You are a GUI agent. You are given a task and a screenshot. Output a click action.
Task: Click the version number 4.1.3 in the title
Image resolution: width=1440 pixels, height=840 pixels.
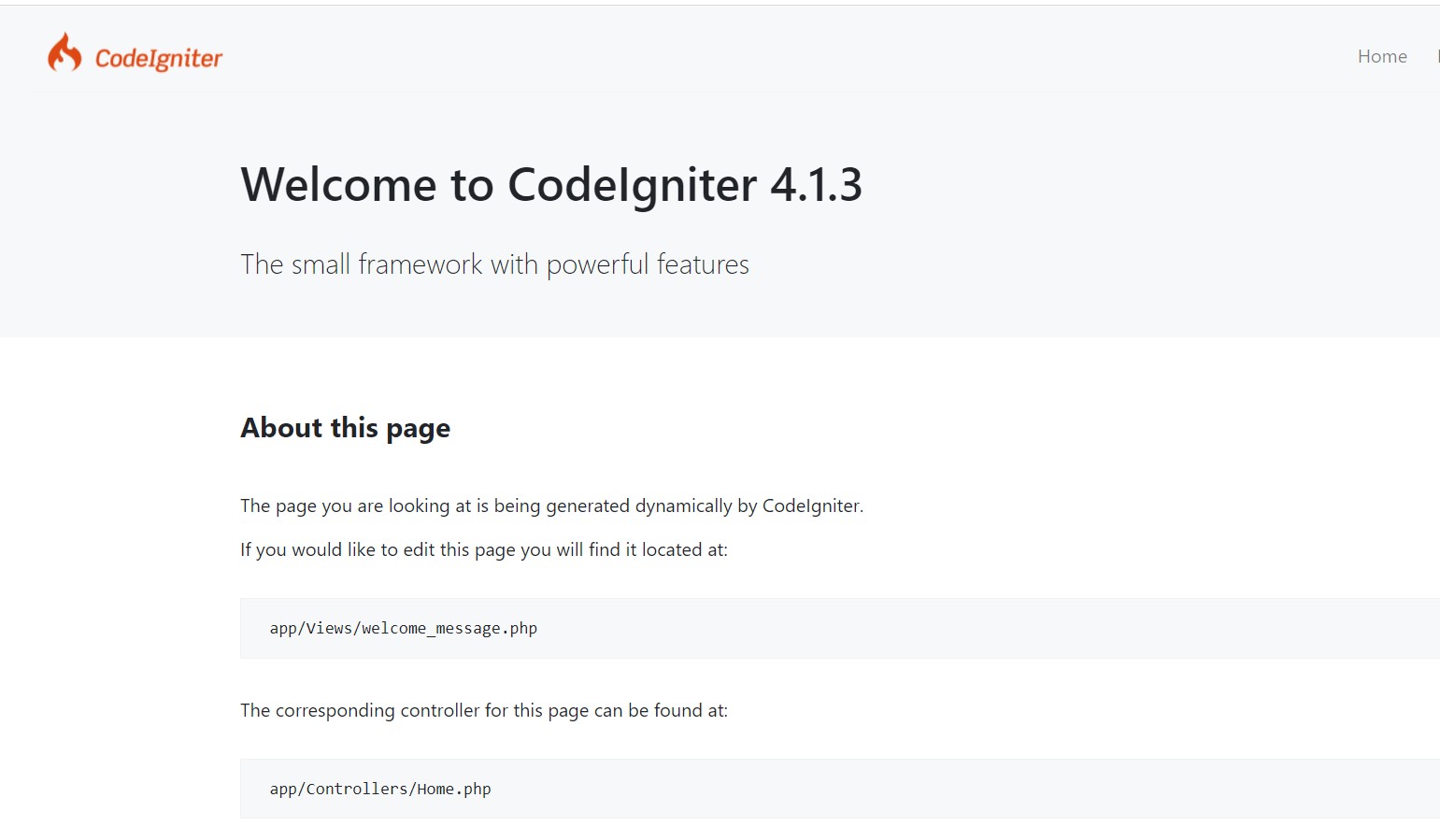click(x=816, y=184)
